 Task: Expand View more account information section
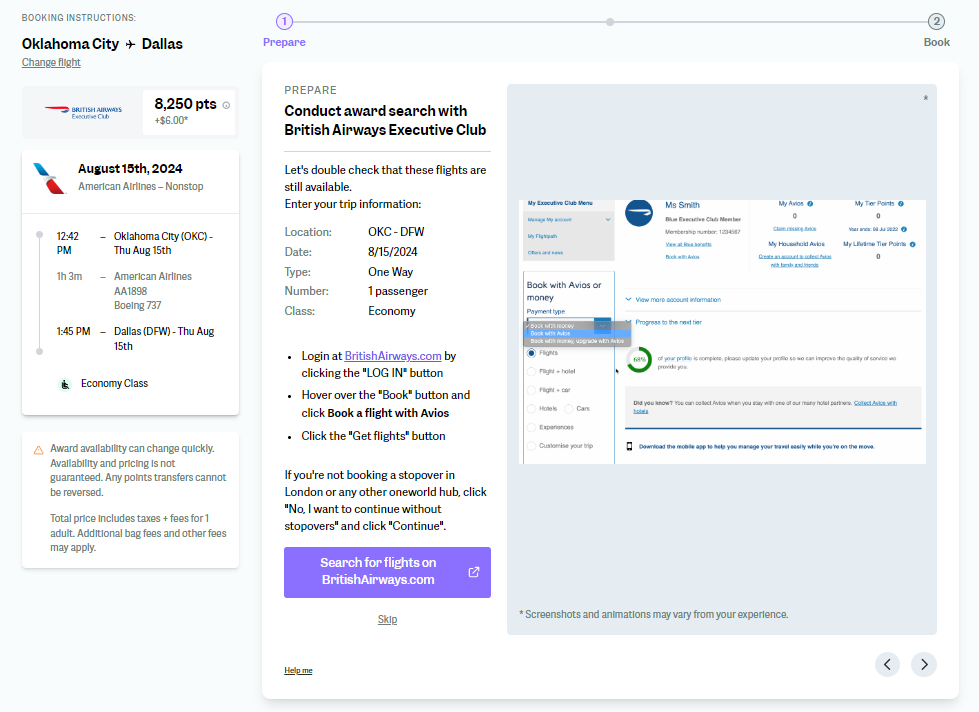627,299
